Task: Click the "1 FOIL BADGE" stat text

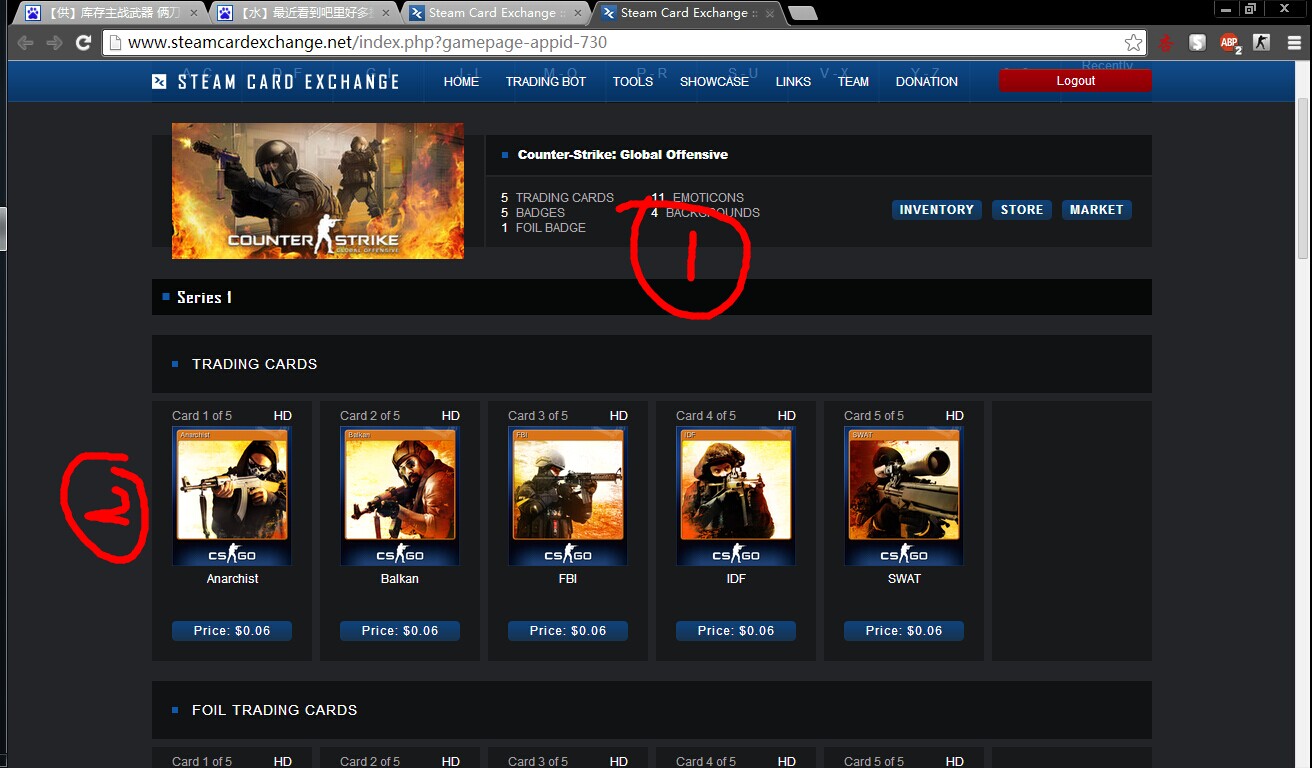Action: pyautogui.click(x=543, y=228)
